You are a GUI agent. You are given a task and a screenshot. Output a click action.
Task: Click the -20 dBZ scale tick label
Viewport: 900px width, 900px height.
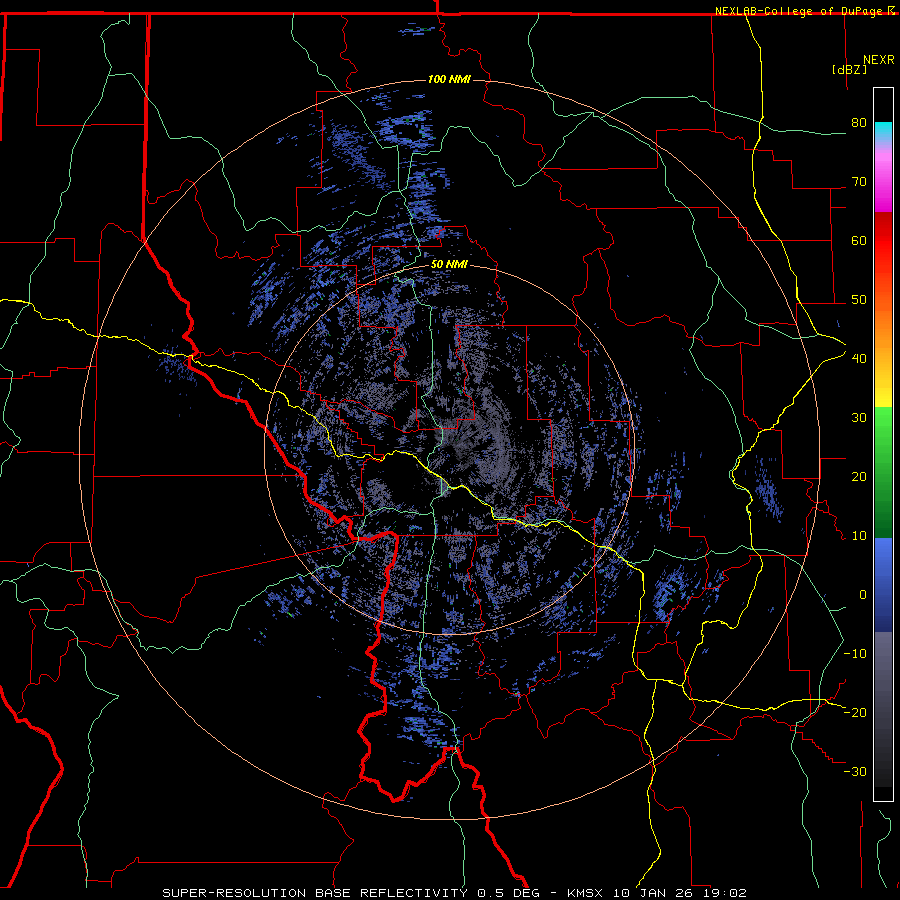855,712
